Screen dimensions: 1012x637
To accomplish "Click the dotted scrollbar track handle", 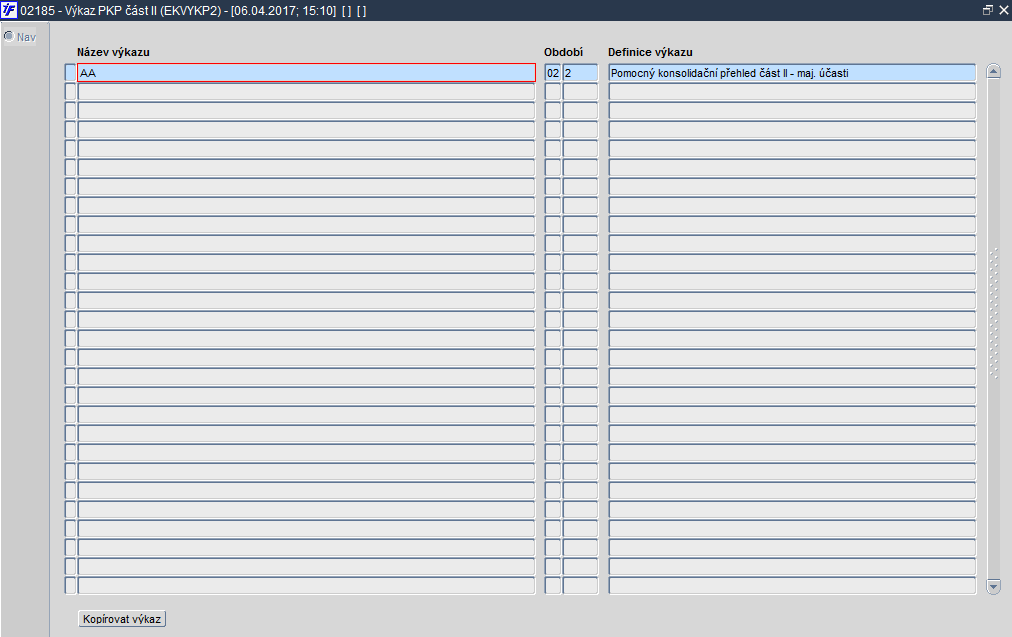I will (994, 313).
